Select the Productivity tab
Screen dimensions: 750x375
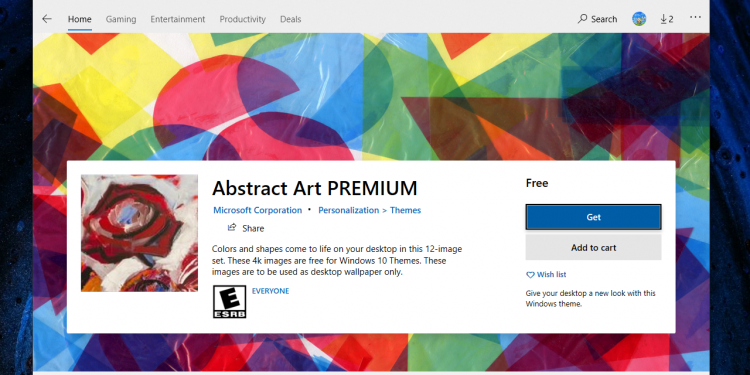click(x=243, y=20)
